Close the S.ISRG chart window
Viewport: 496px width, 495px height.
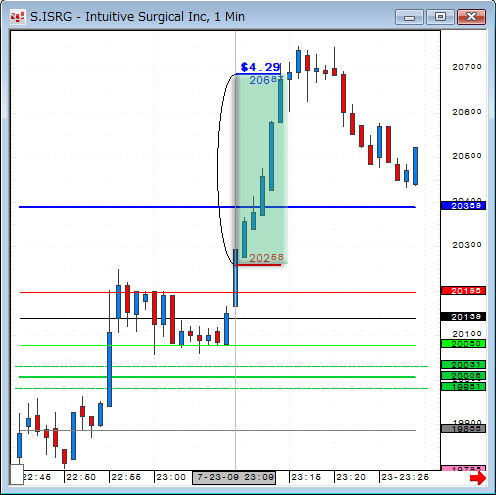pyautogui.click(x=471, y=17)
